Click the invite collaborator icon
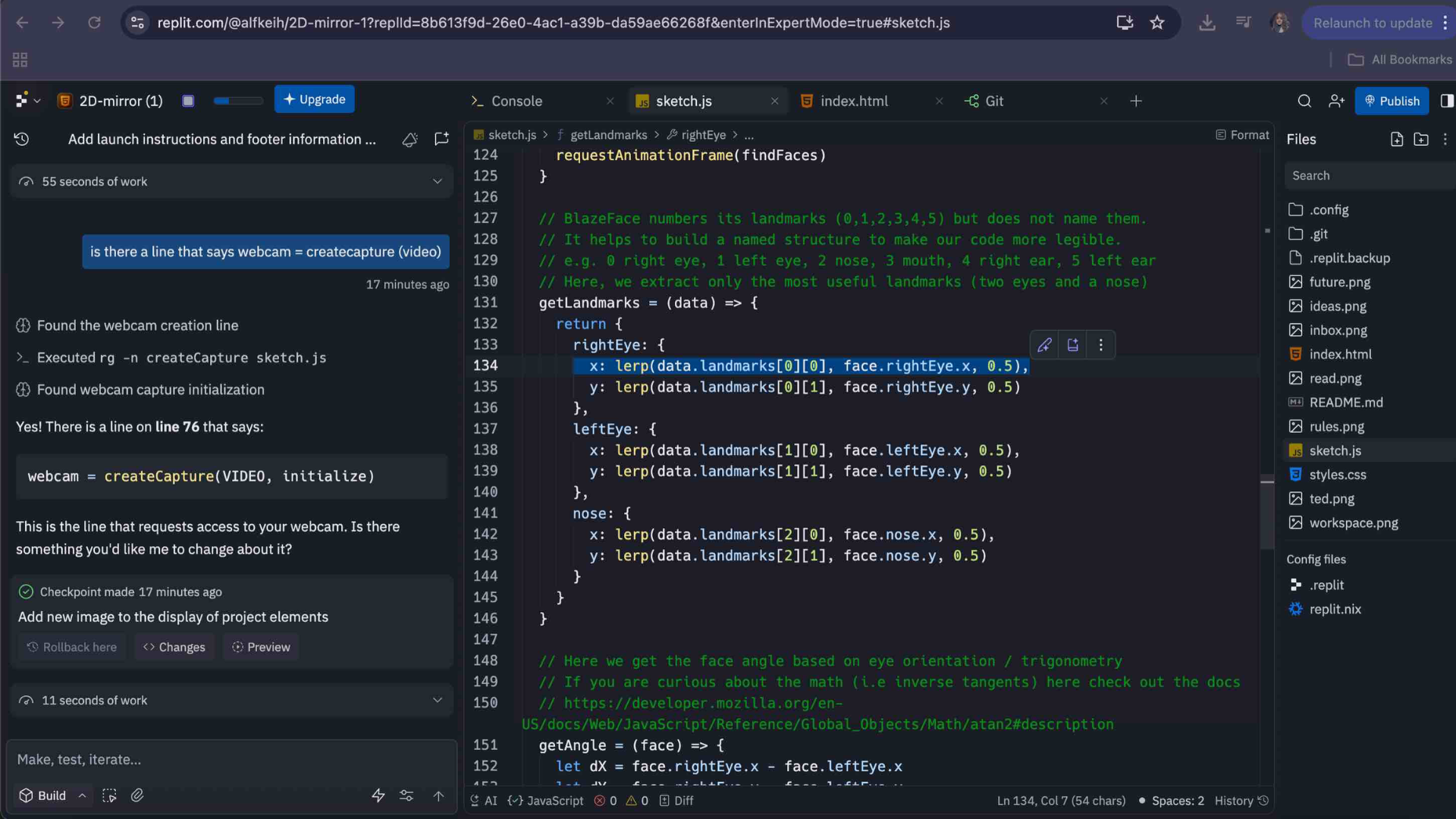Viewport: 1456px width, 819px height. click(x=1336, y=101)
